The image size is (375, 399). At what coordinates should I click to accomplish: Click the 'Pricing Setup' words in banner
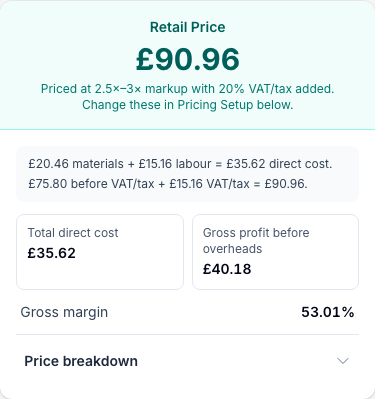point(215,105)
